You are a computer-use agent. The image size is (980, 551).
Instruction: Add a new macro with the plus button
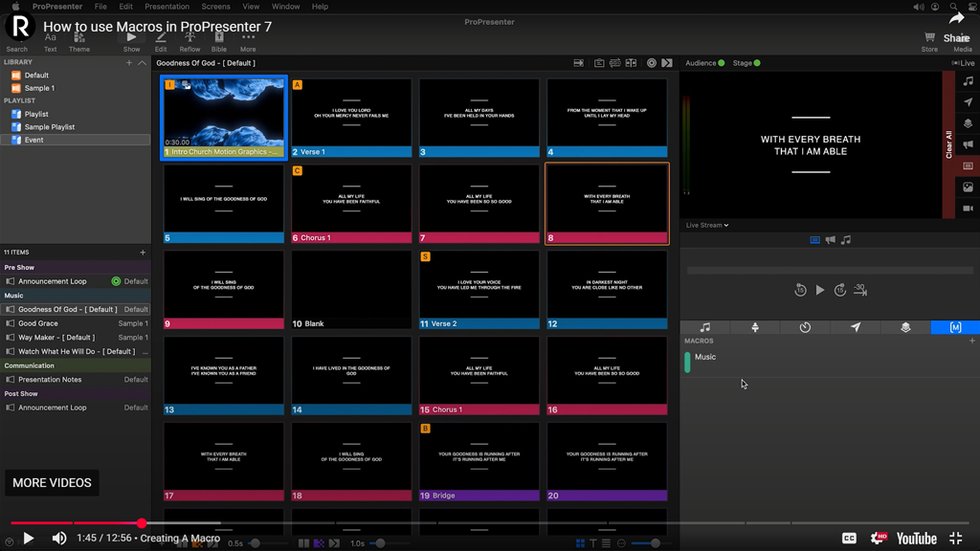point(972,341)
